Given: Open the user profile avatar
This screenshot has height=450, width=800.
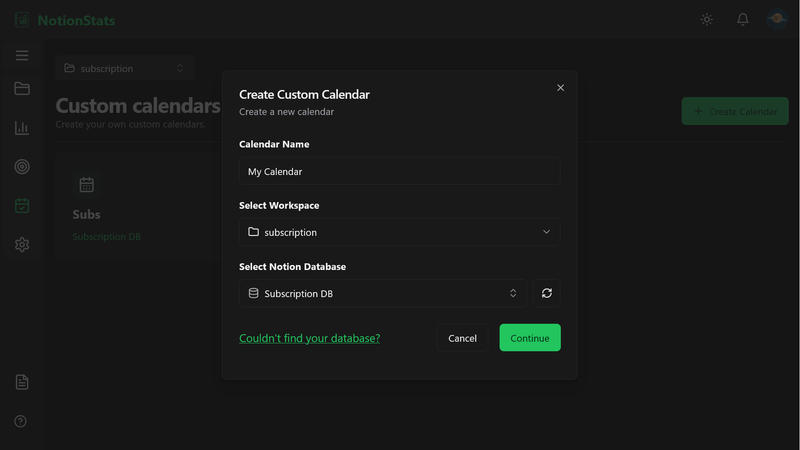Looking at the screenshot, I should tap(777, 19).
